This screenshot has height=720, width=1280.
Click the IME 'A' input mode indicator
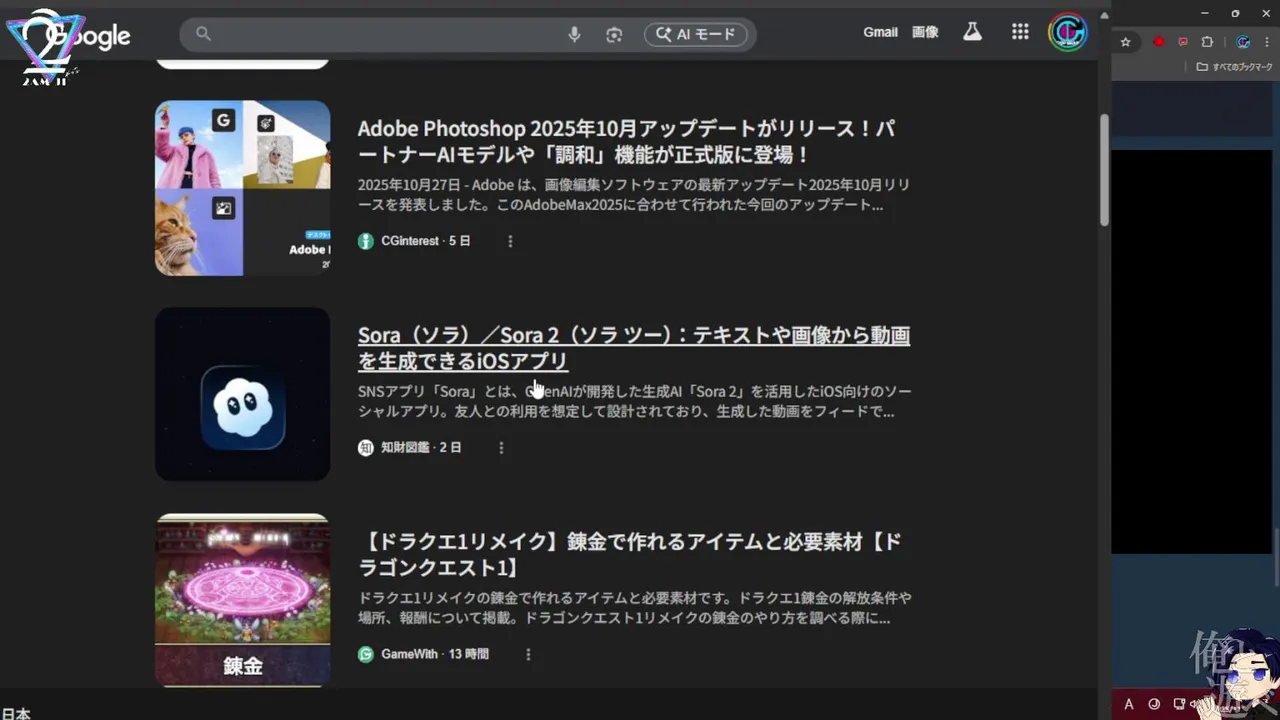click(1129, 704)
